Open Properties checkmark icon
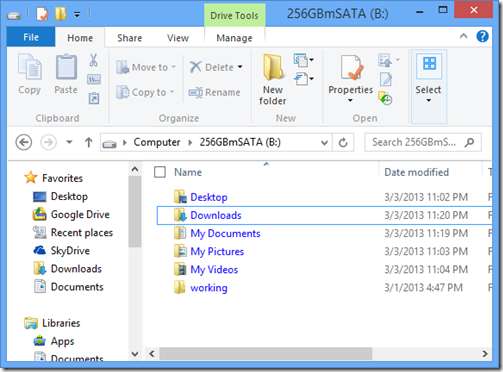This screenshot has height=372, width=503. pos(351,68)
